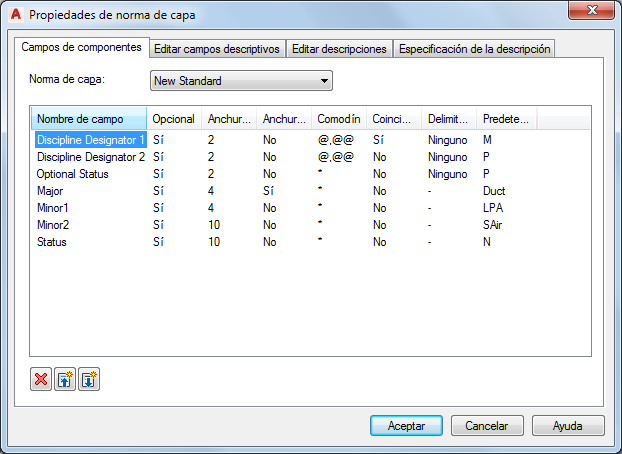The width and height of the screenshot is (622, 454).
Task: Click the add field above icon
Action: [x=65, y=379]
